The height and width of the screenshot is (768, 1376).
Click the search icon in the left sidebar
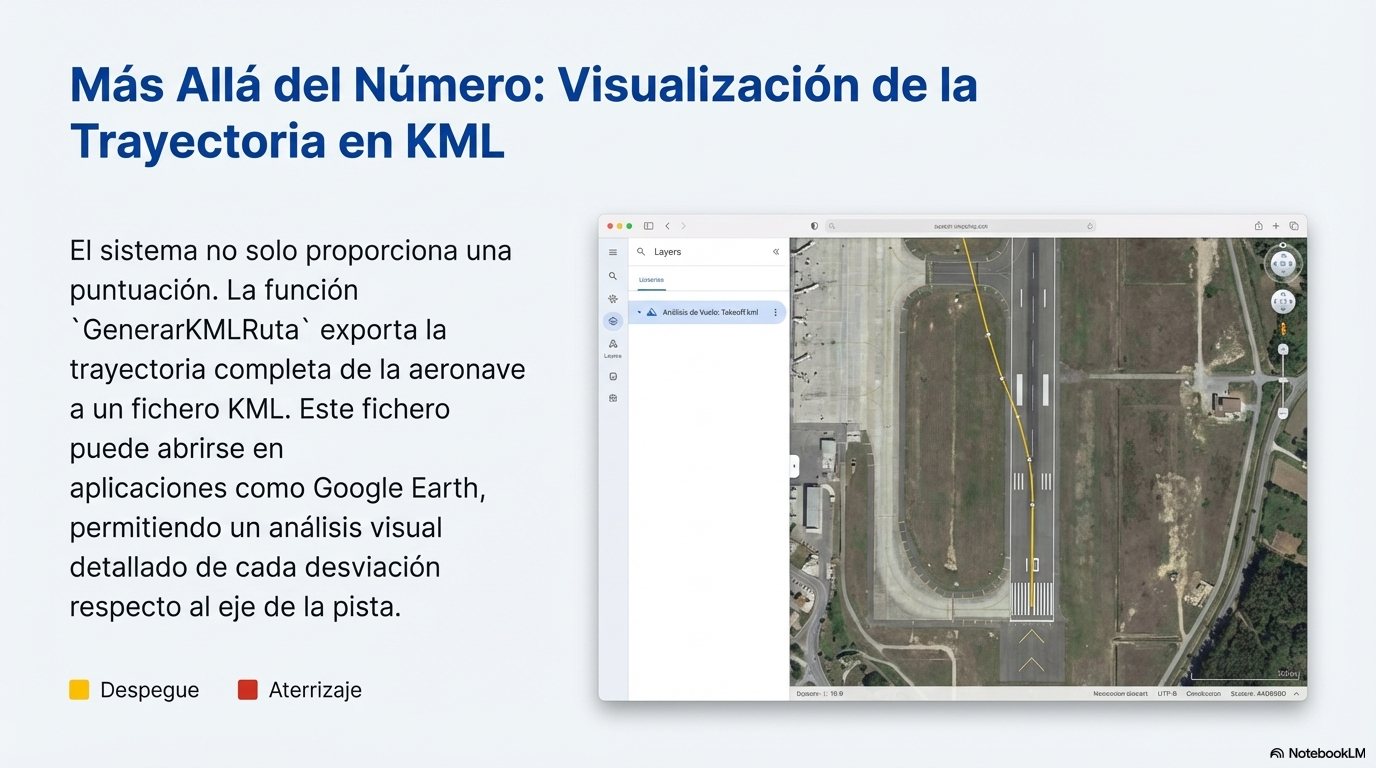click(613, 276)
